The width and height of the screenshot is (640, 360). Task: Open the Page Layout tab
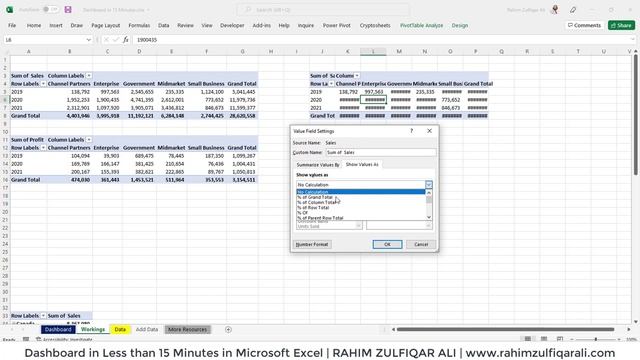[x=106, y=25]
